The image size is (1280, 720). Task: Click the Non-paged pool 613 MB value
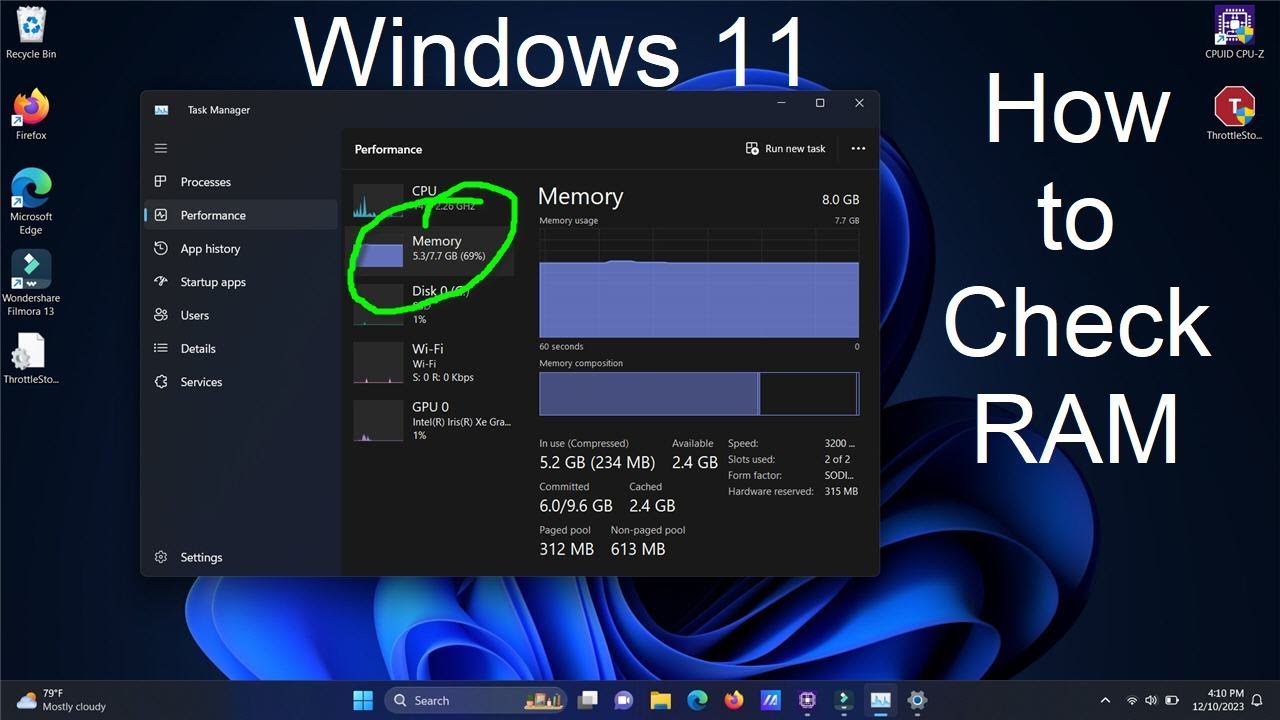click(638, 549)
